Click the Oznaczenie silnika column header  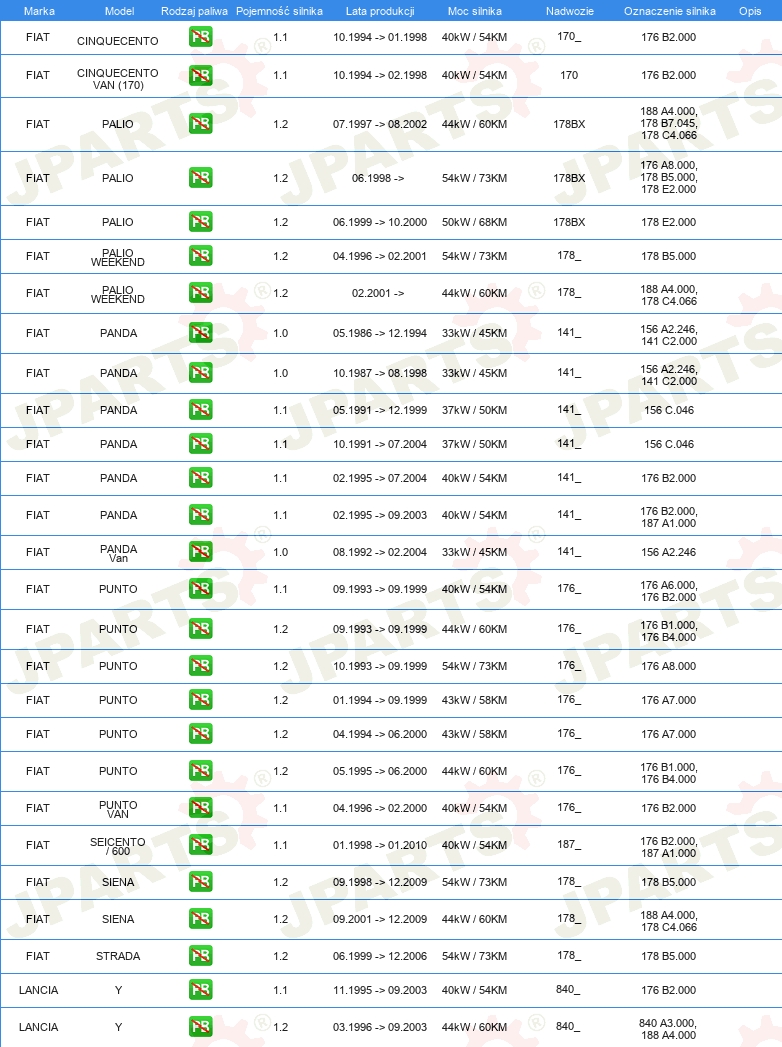[670, 11]
